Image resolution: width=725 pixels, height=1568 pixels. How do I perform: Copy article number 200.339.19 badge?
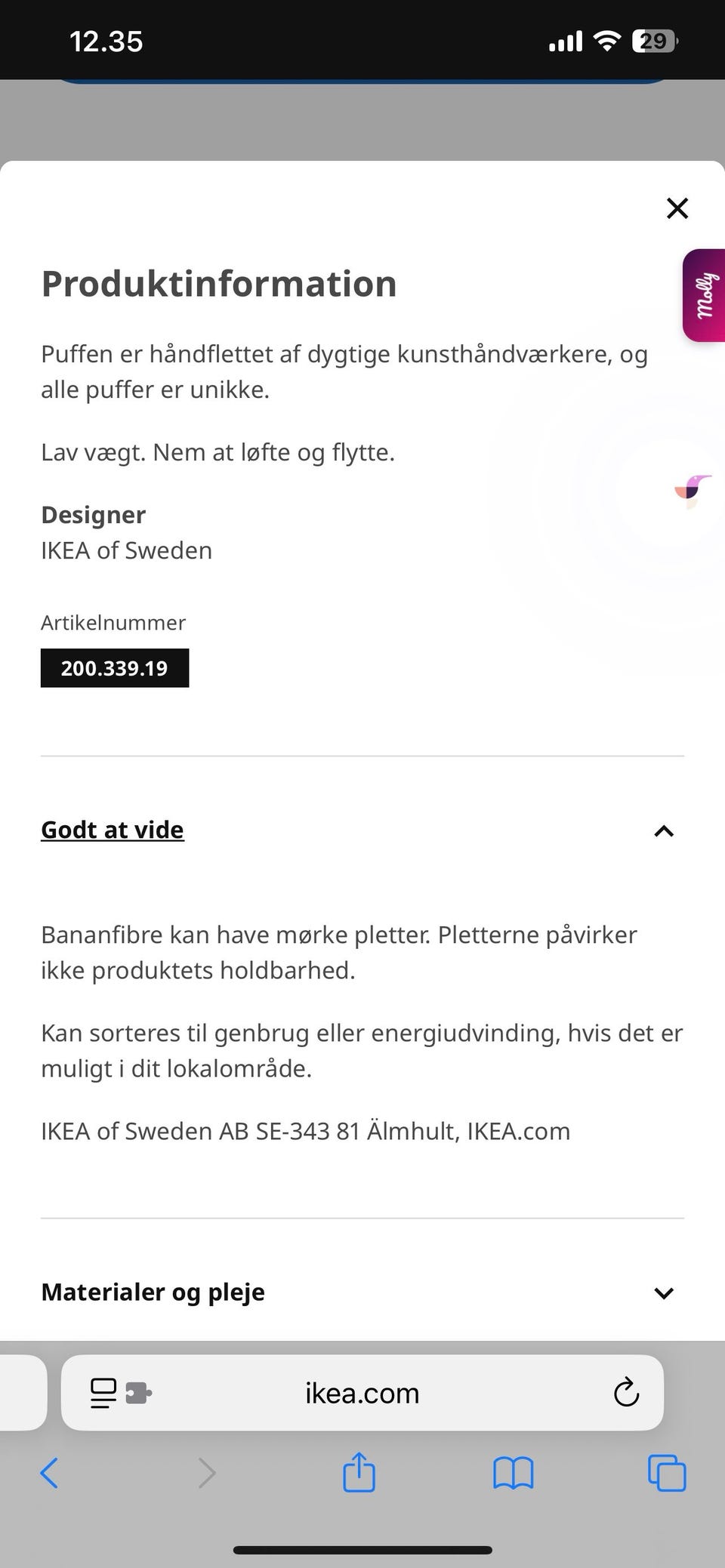[115, 668]
